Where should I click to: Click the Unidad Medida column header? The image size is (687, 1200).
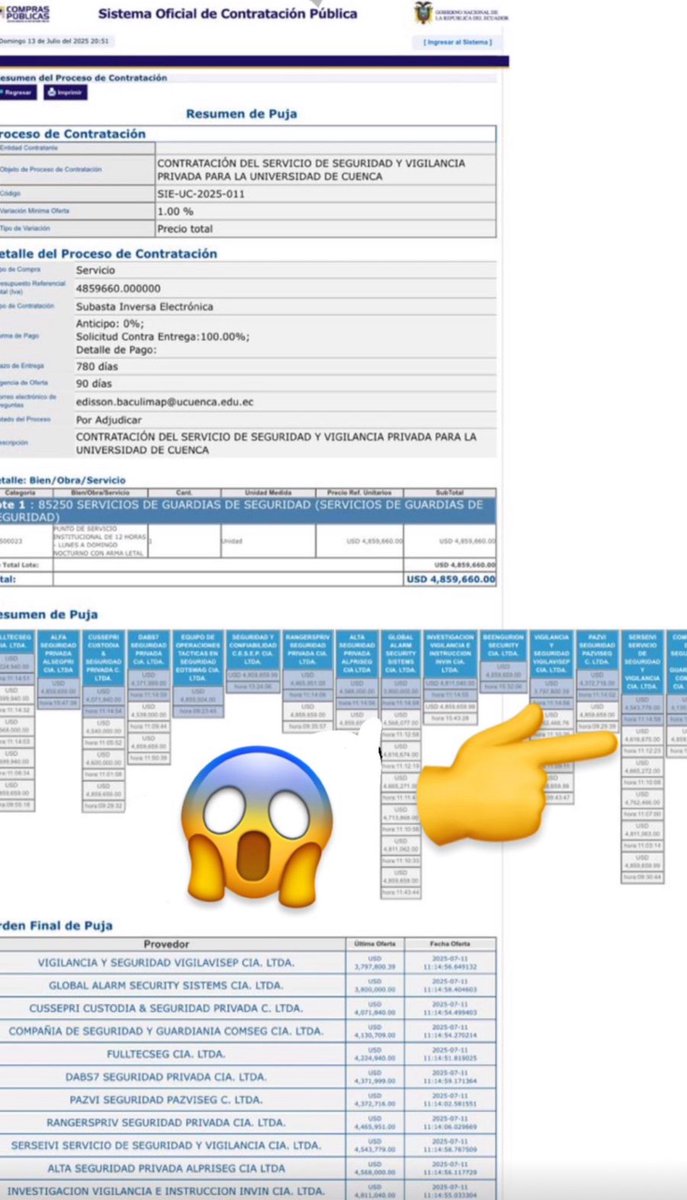(x=266, y=493)
